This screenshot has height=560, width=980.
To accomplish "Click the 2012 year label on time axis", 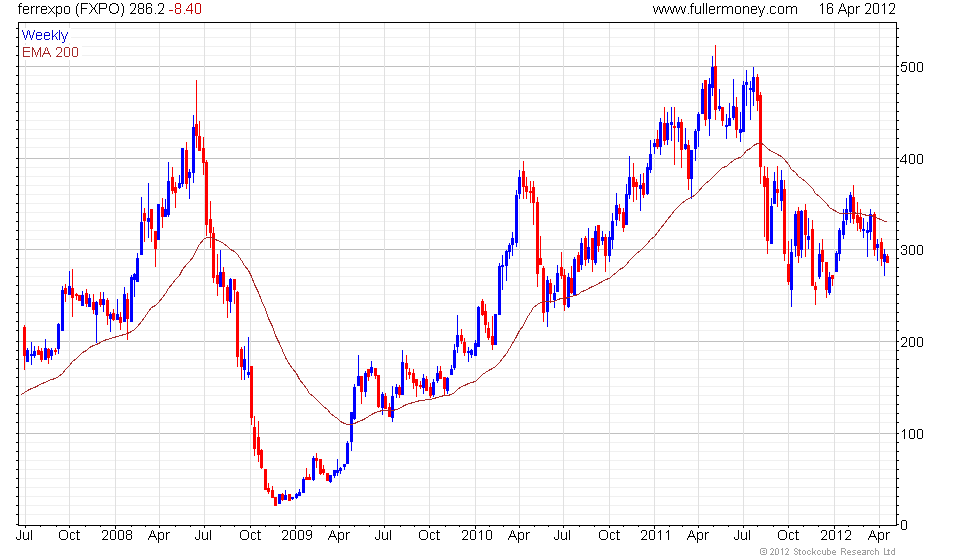I will pyautogui.click(x=836, y=536).
